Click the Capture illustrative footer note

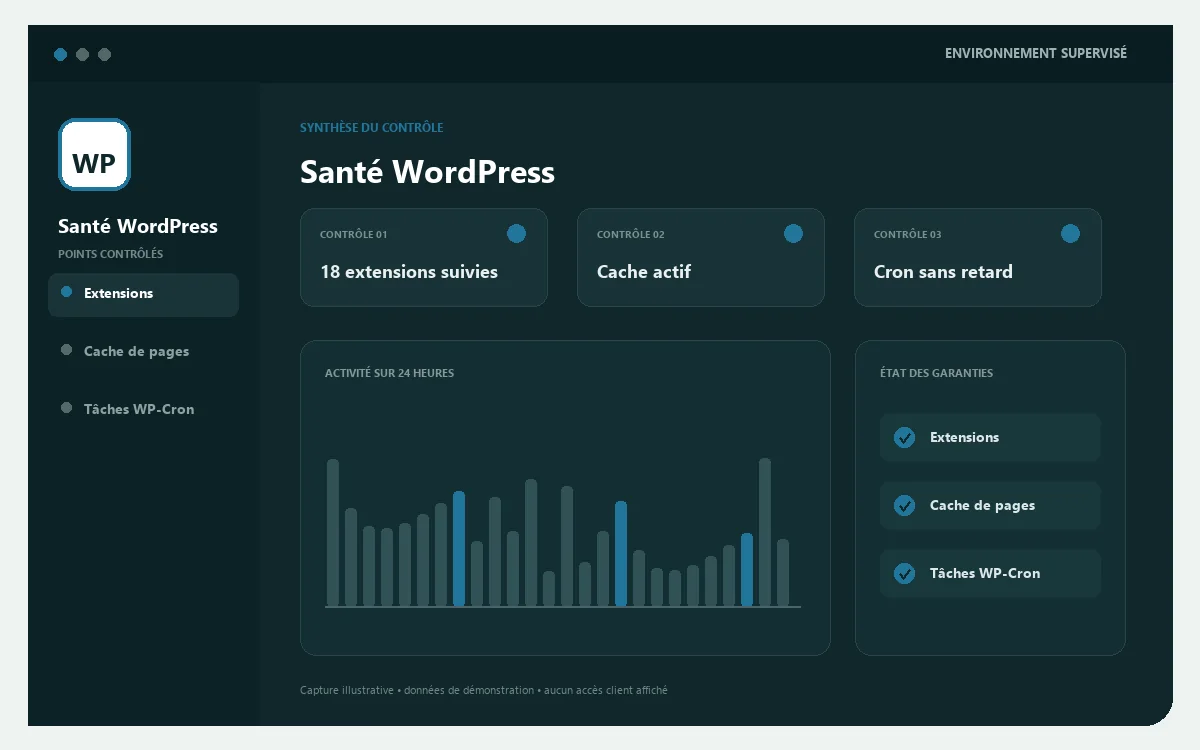tap(484, 690)
